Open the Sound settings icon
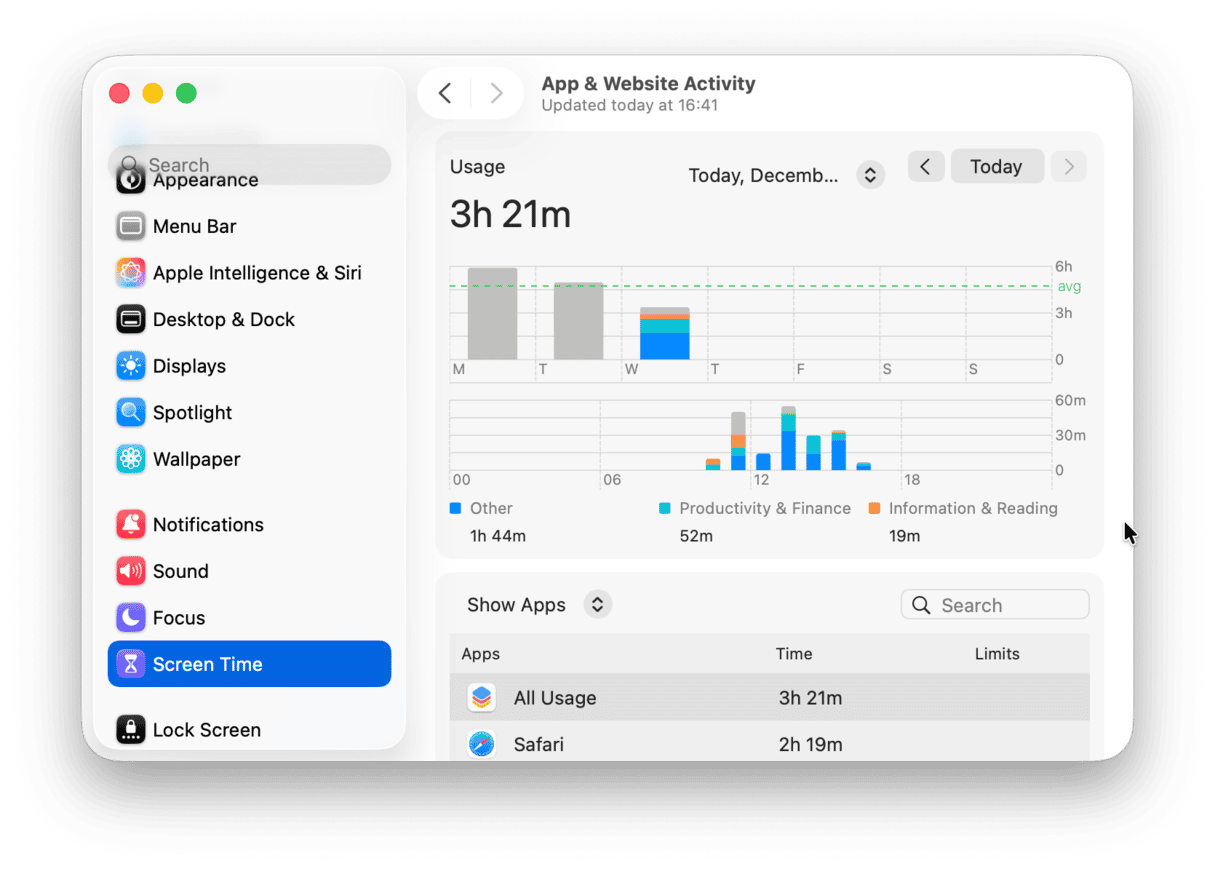Viewport: 1215px width, 869px height. coord(131,571)
